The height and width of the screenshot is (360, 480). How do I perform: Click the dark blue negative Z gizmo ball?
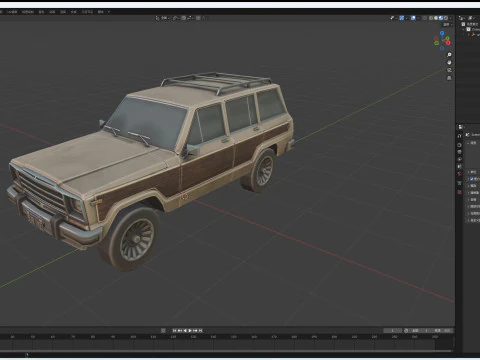[442, 48]
